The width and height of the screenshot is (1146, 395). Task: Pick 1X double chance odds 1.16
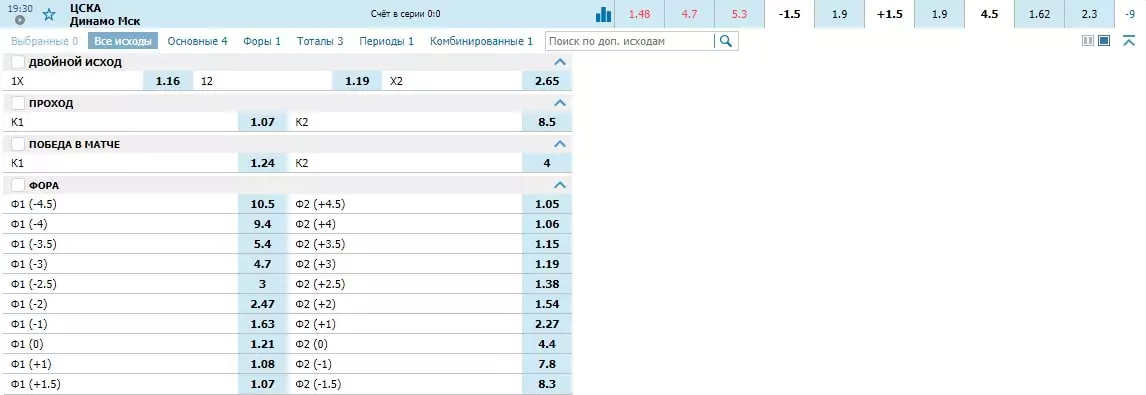168,81
